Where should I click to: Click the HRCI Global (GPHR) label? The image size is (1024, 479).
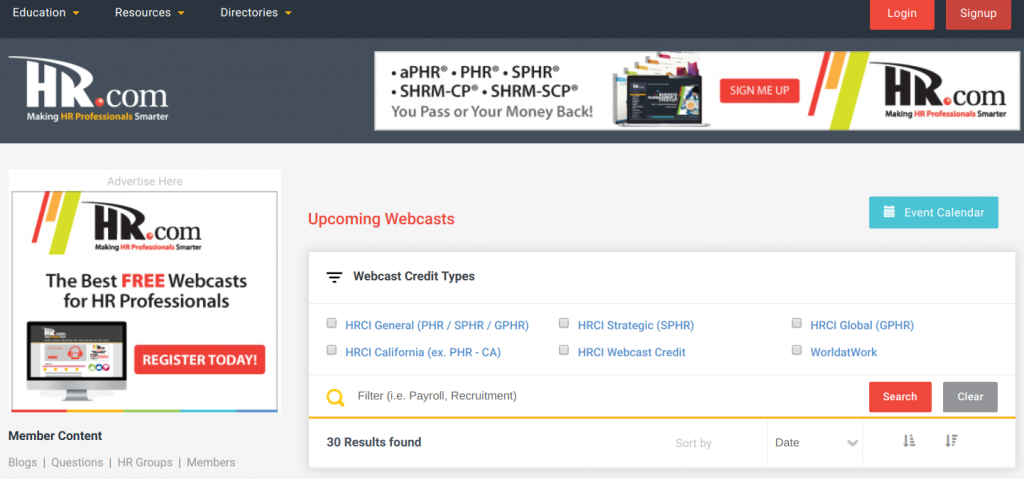862,325
